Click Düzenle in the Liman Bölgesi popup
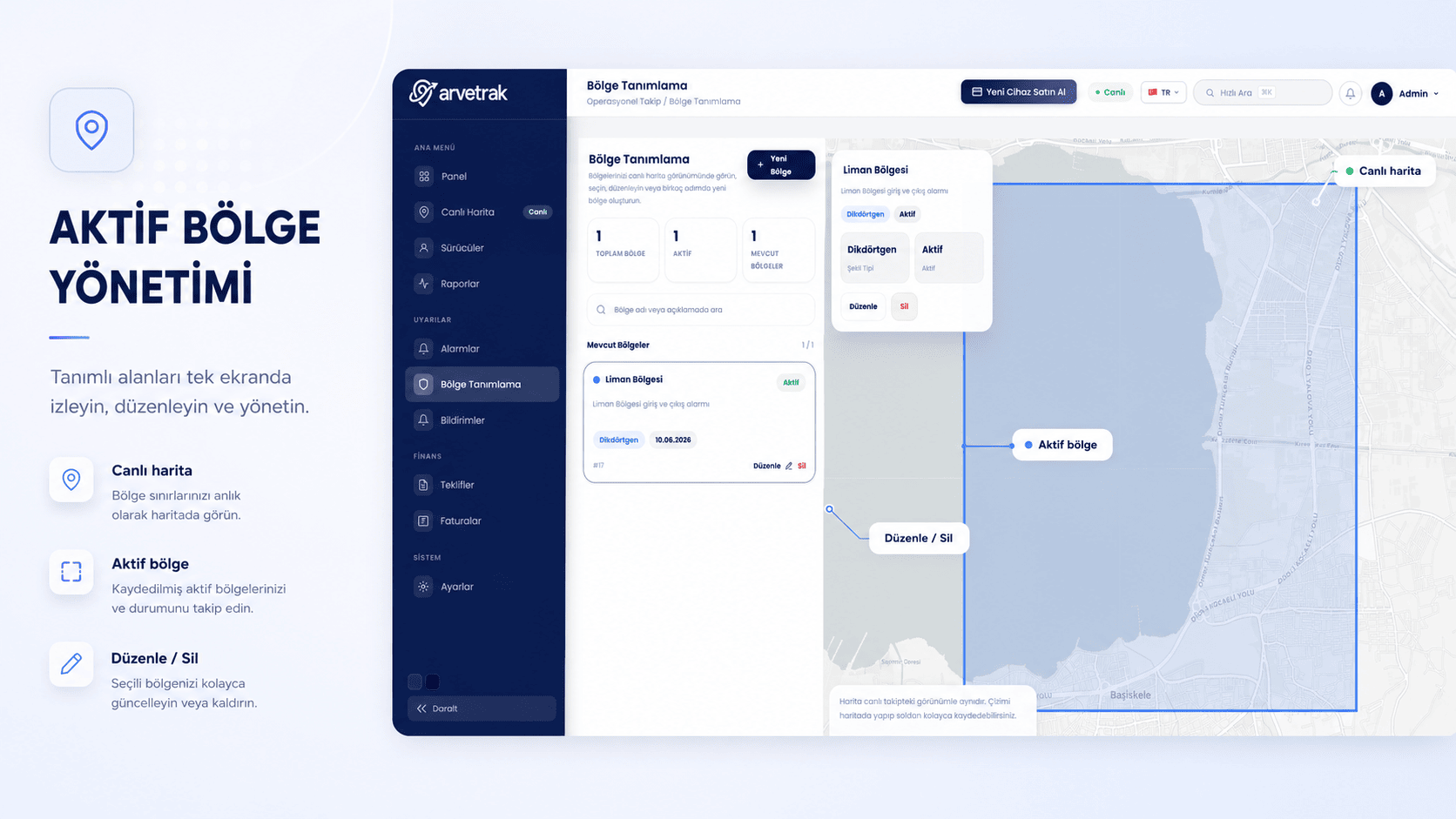 pos(863,306)
